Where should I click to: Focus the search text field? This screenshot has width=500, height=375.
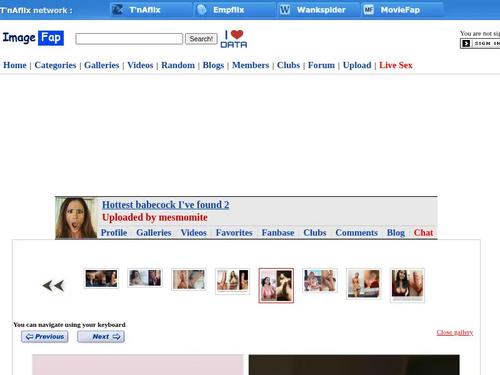tap(129, 39)
